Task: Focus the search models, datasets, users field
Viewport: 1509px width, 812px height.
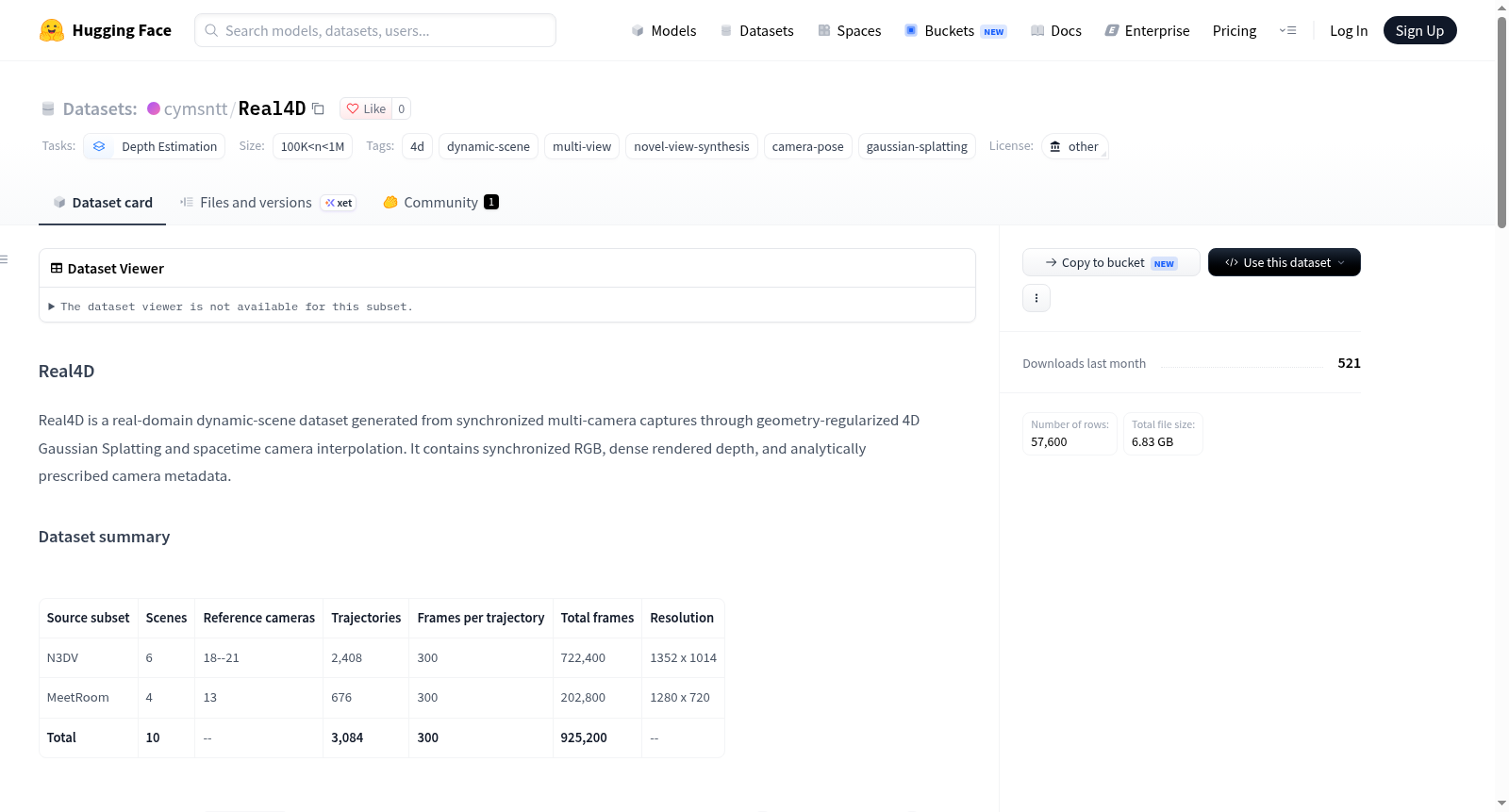Action: point(375,30)
